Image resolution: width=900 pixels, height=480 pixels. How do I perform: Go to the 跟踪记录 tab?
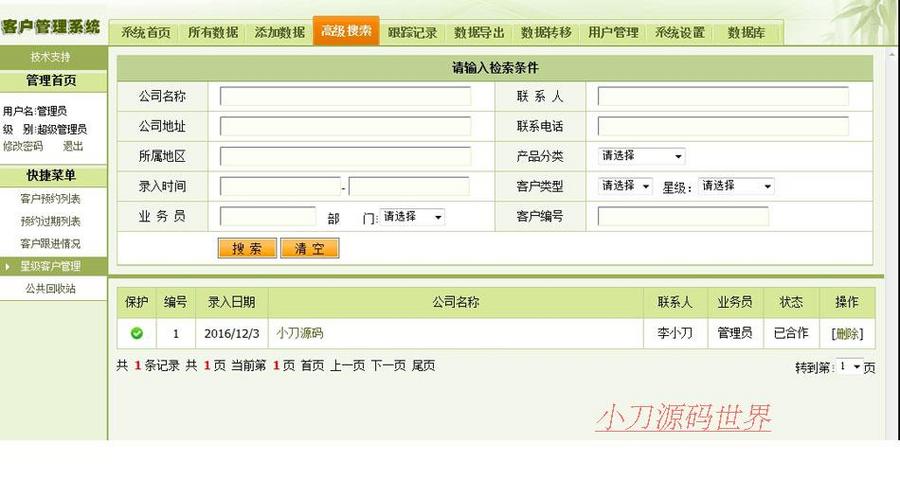(412, 33)
